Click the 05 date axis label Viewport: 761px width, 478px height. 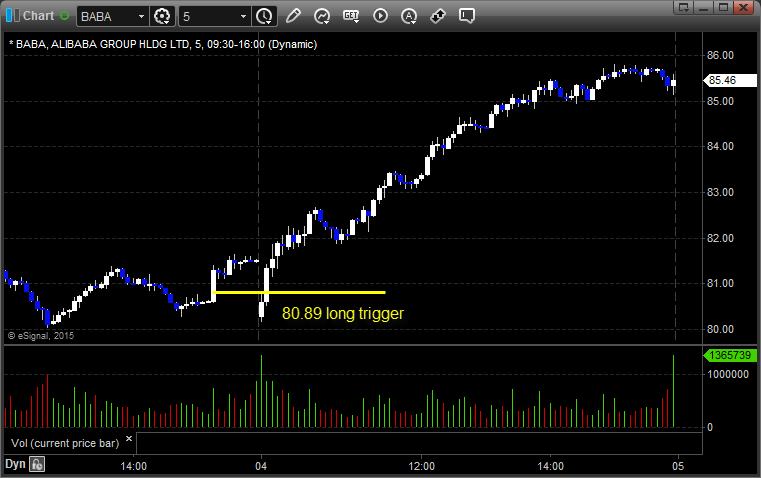click(x=678, y=466)
